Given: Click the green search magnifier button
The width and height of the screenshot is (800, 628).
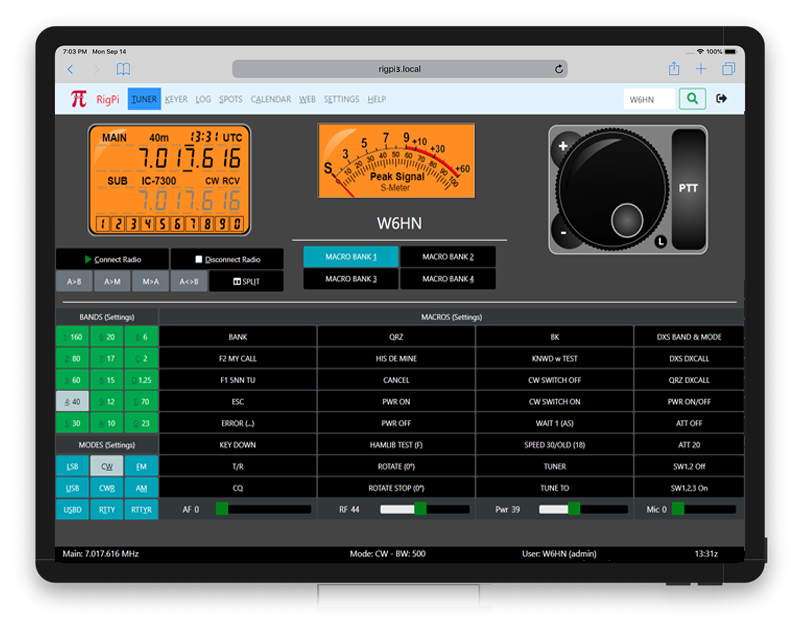Looking at the screenshot, I should coord(692,98).
